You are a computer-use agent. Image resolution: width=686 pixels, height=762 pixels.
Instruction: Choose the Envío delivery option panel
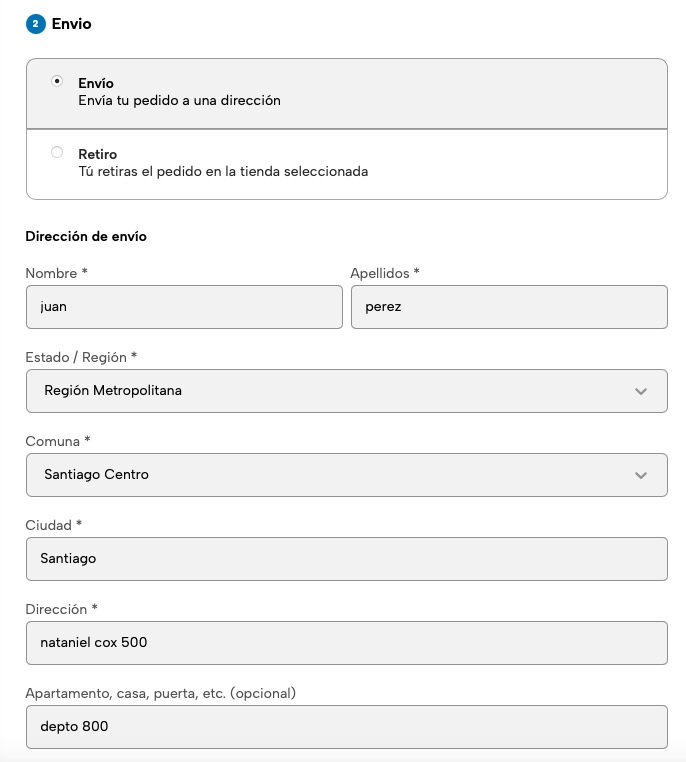coord(346,93)
